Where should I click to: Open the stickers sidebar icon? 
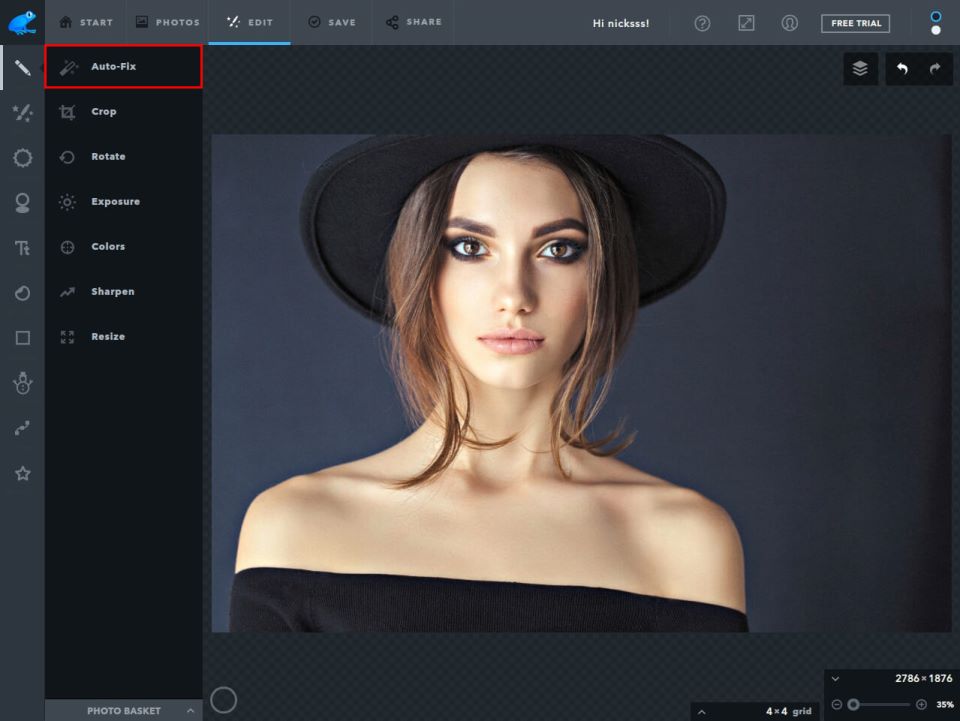tap(23, 293)
